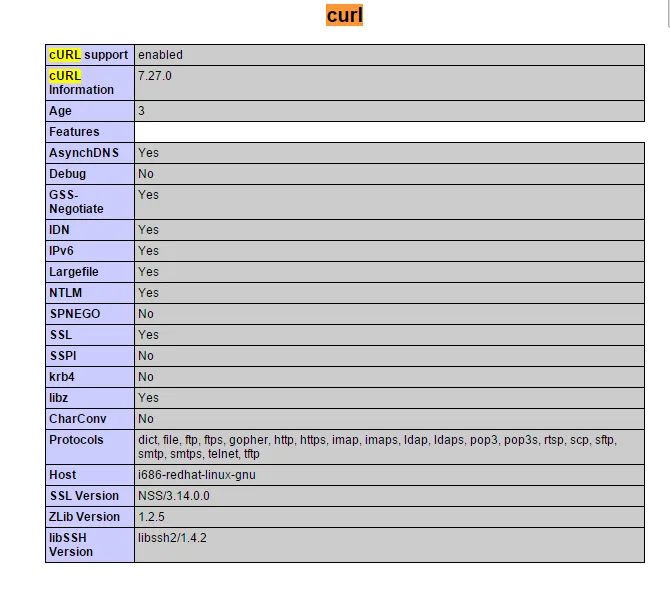Click the 'Debug' label cell
The width and height of the screenshot is (670, 590).
[x=90, y=174]
